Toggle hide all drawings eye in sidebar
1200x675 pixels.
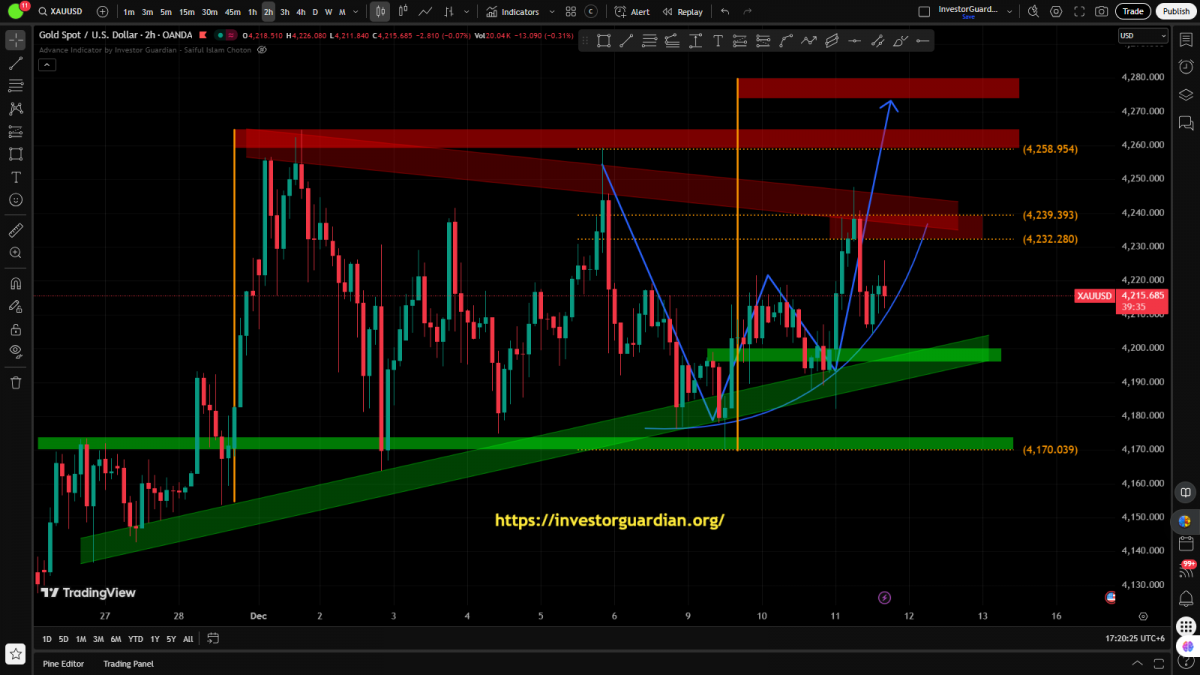click(15, 351)
